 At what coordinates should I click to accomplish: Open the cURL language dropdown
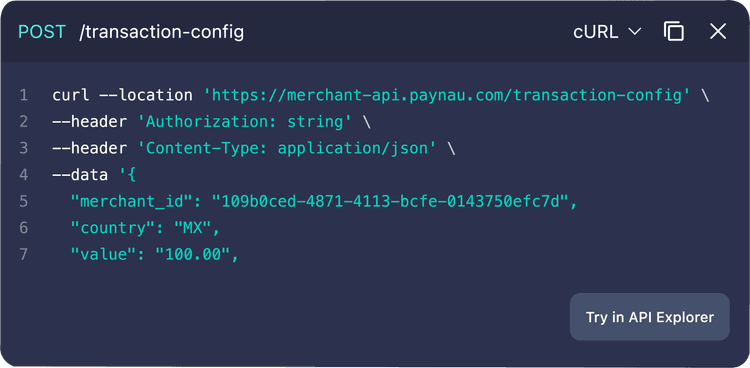(x=607, y=32)
